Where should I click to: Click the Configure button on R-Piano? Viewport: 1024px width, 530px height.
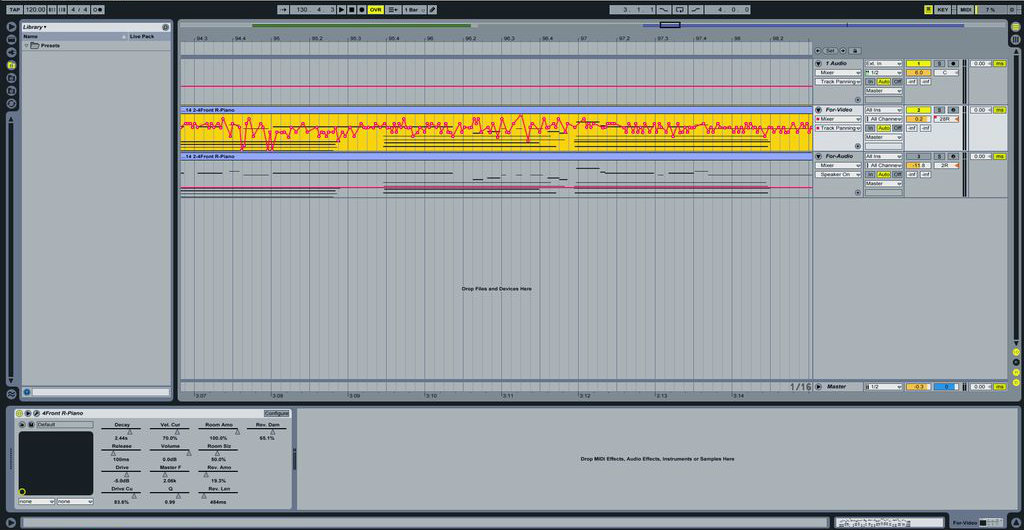[x=276, y=414]
